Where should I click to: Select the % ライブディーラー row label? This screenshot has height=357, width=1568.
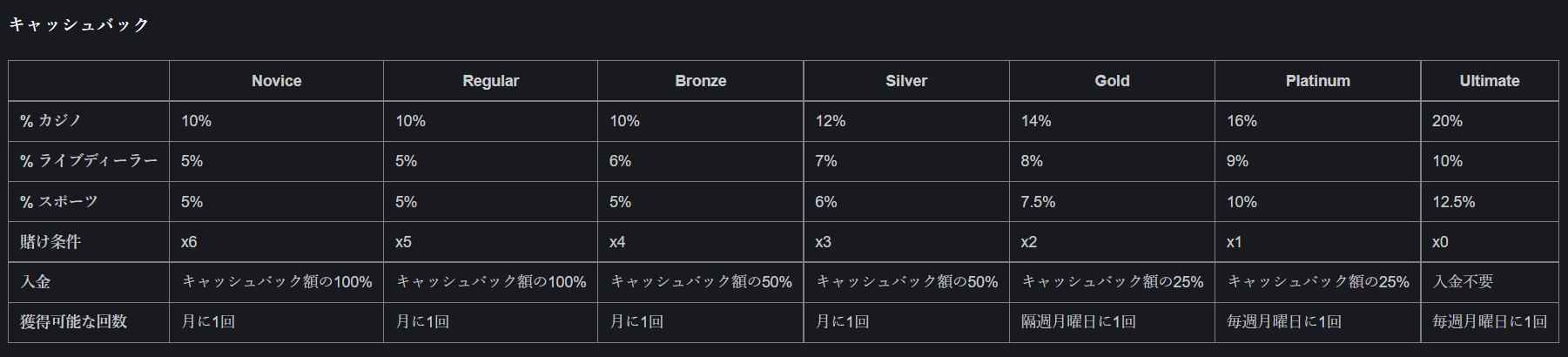click(89, 161)
